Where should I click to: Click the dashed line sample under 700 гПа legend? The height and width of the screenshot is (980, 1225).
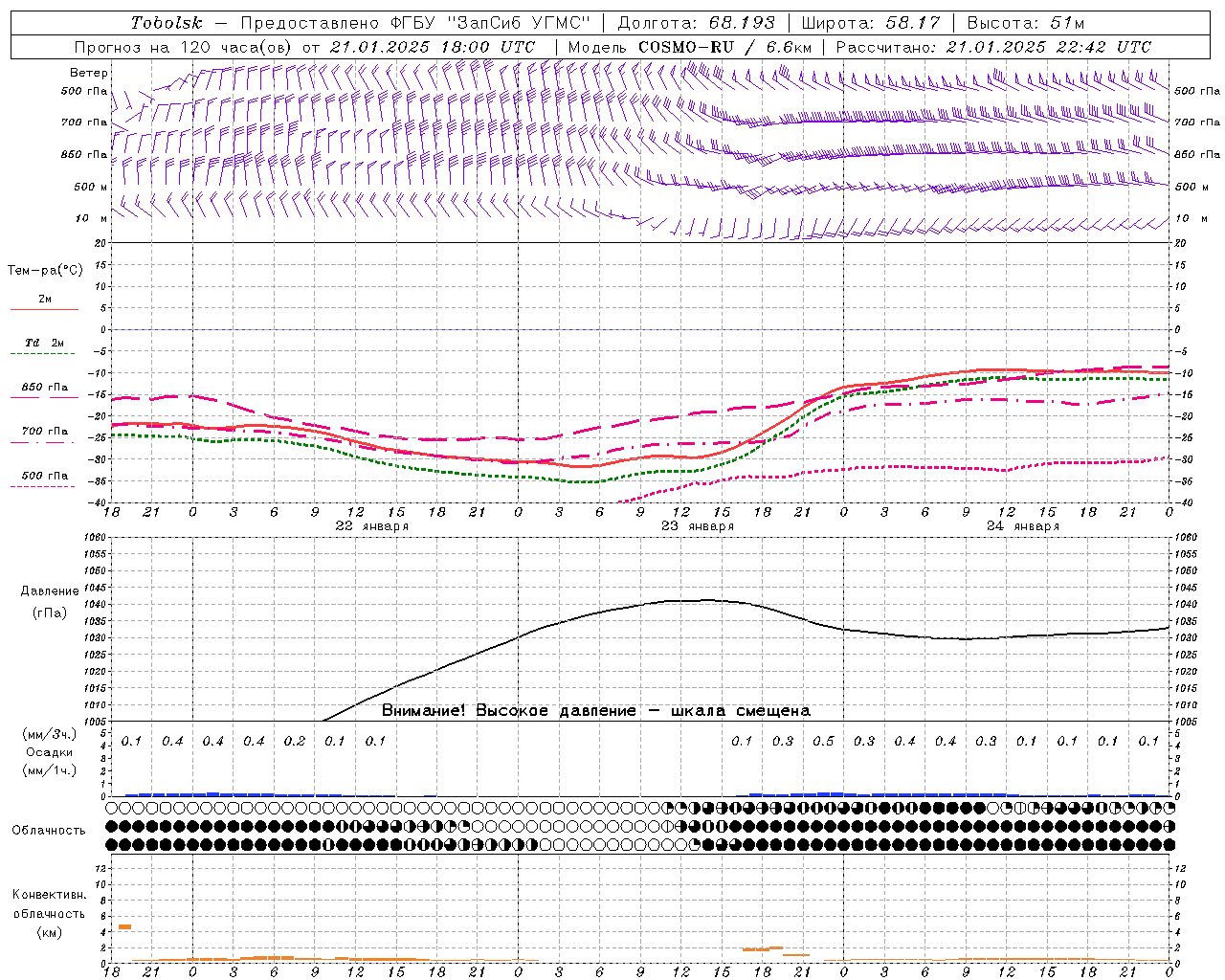[44, 442]
